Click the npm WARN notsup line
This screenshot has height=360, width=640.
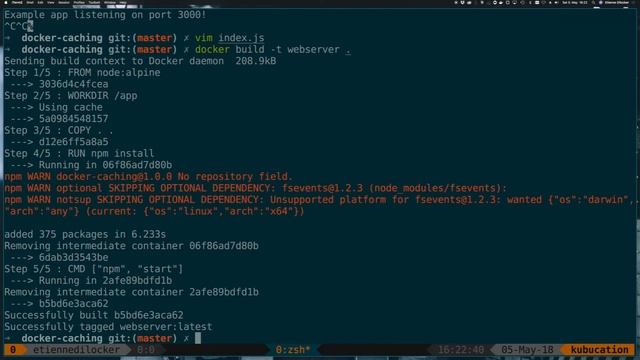tap(320, 200)
